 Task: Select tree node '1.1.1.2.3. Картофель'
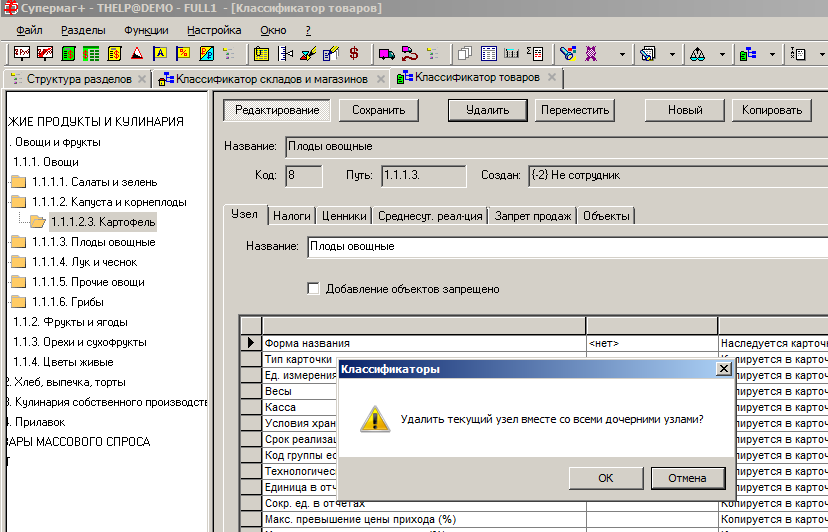coord(103,222)
